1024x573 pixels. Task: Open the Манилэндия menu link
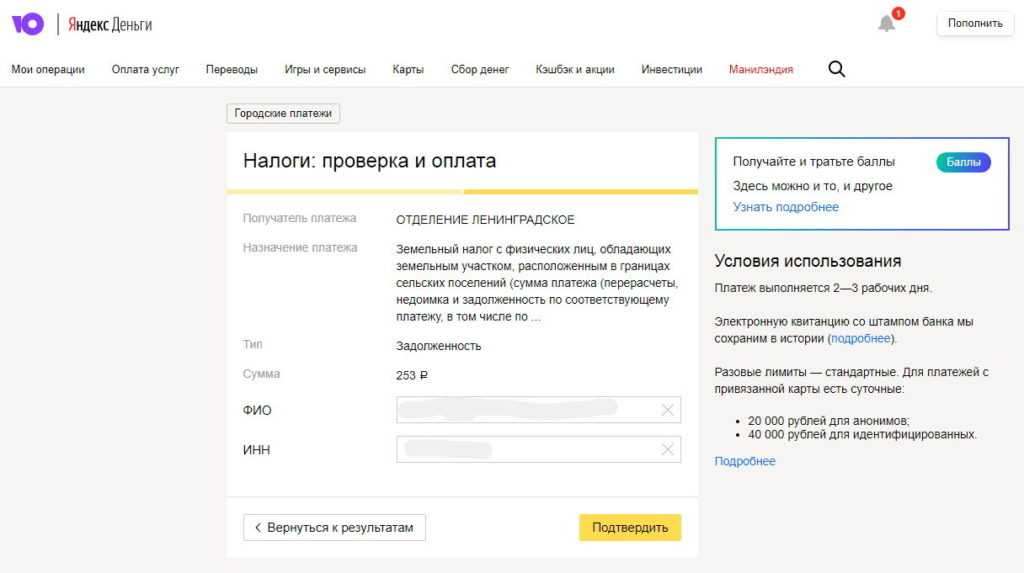761,70
